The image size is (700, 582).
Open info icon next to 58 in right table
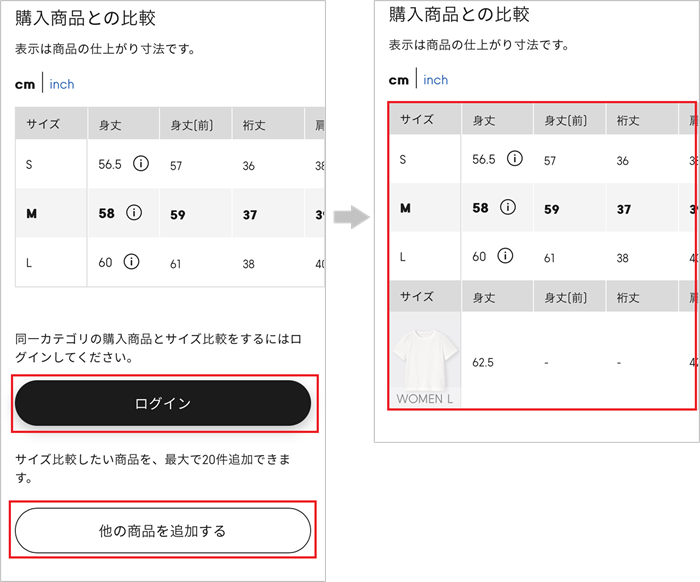(508, 208)
